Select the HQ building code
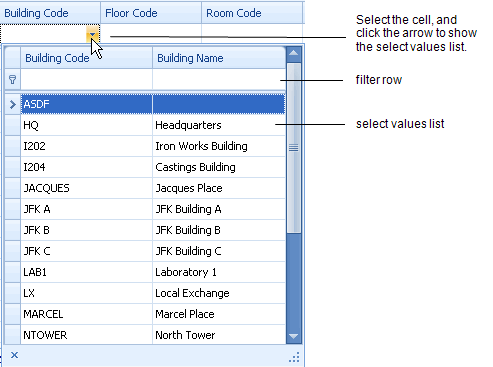Viewport: 493px width, 367px height. tap(86, 125)
